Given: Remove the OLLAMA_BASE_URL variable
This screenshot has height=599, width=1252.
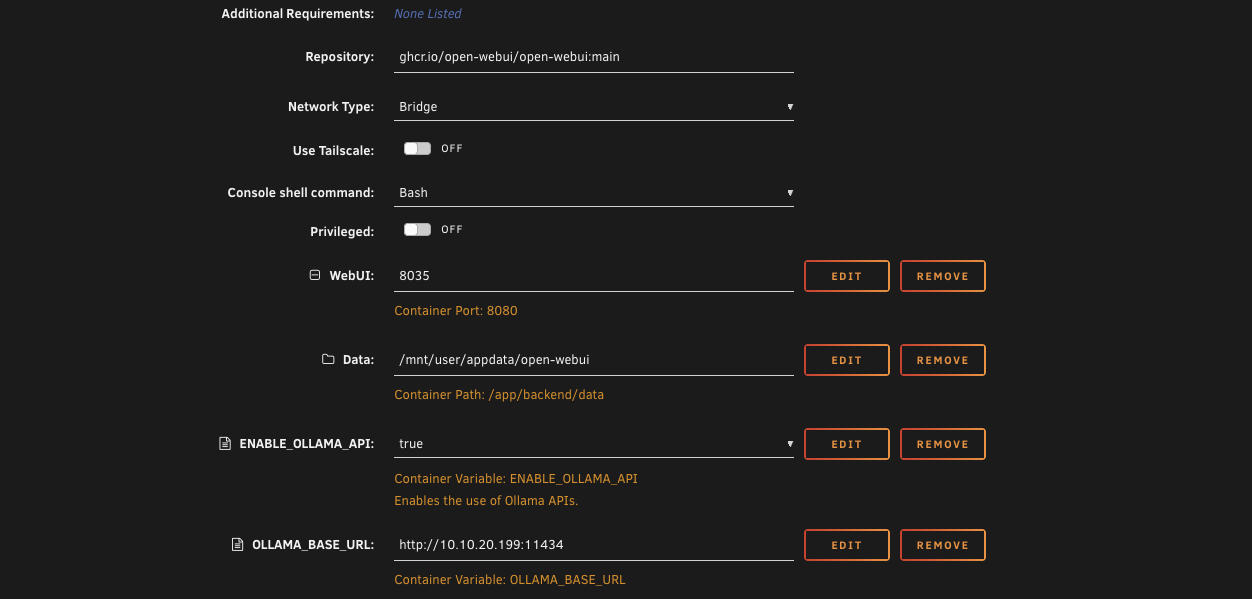Looking at the screenshot, I should click(942, 545).
